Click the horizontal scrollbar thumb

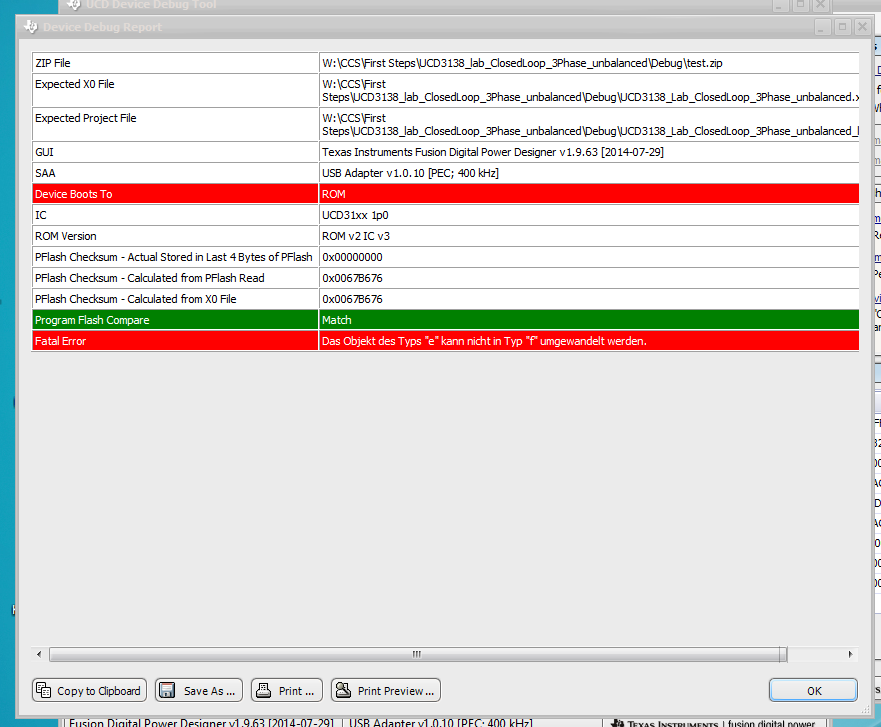[x=418, y=654]
